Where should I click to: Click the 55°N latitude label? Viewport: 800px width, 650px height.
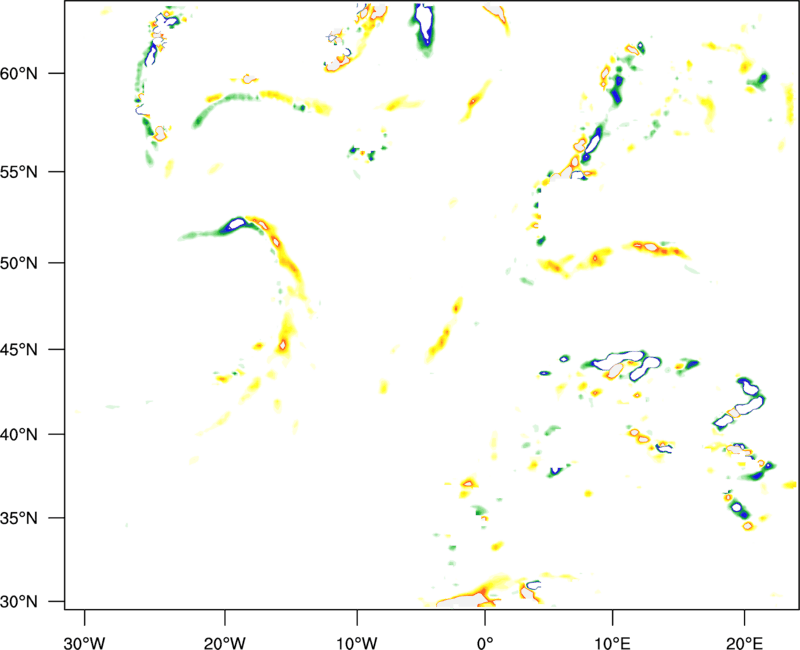(x=19, y=172)
